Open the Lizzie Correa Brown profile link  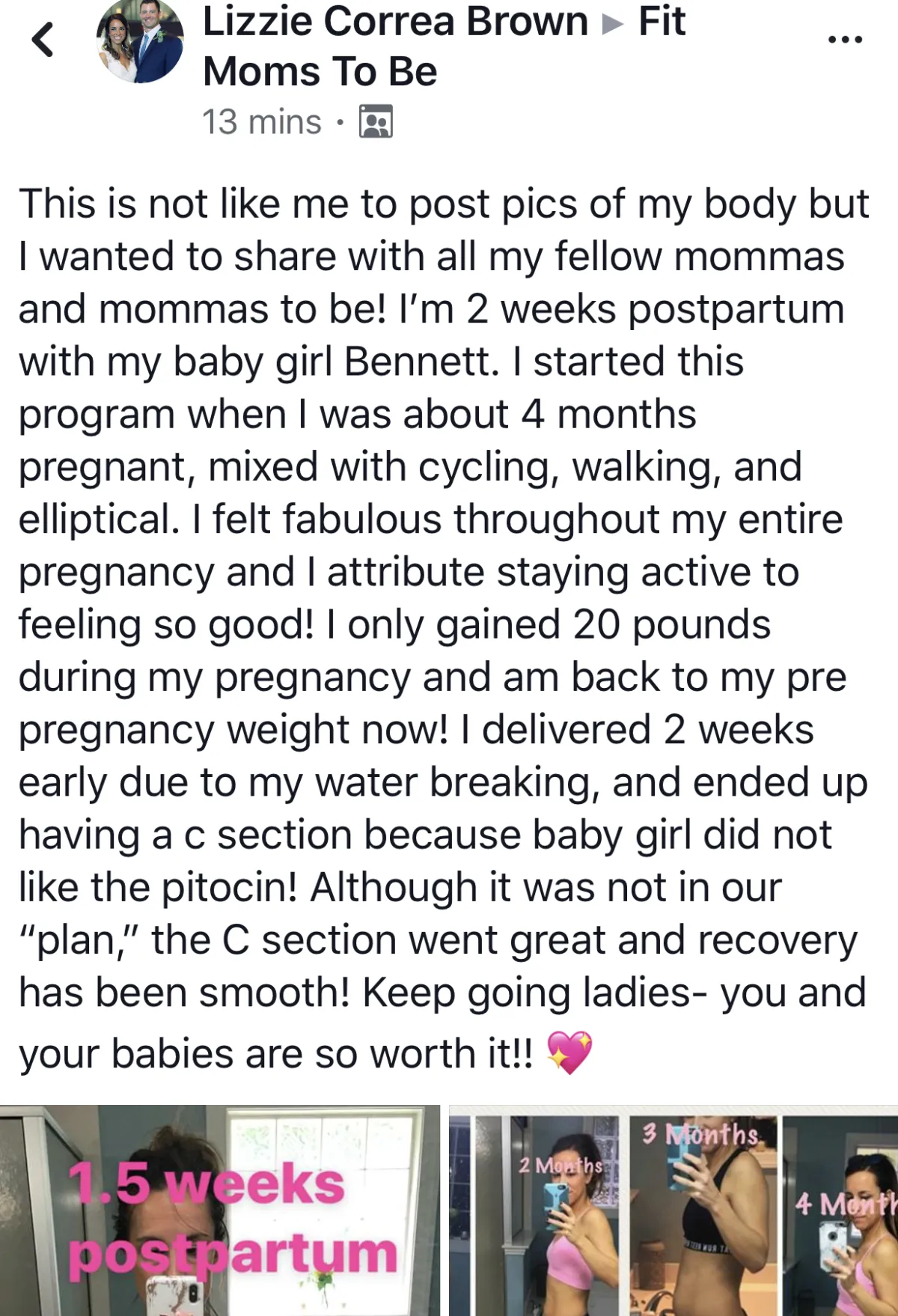395,22
